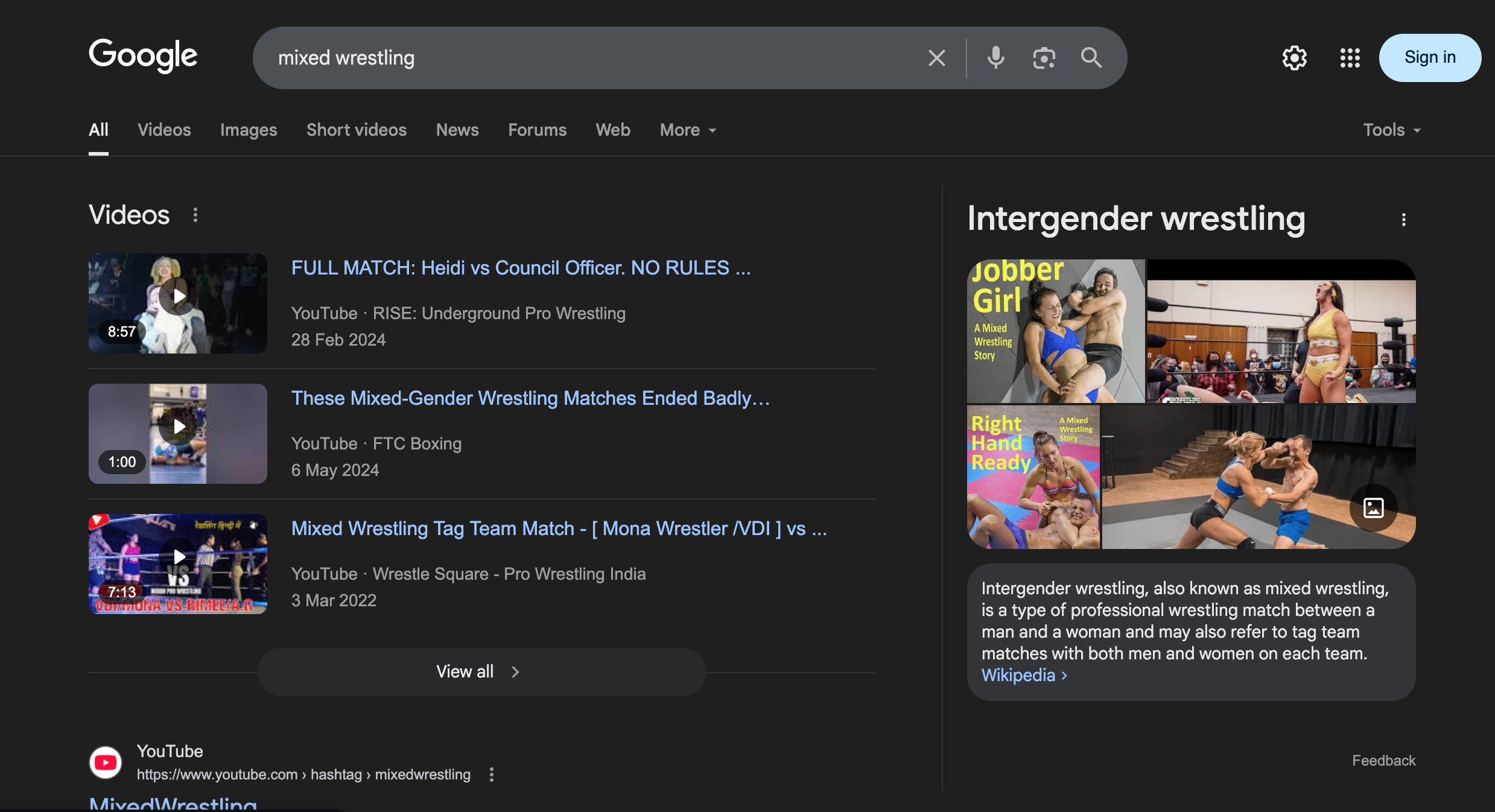
Task: Open the Google apps grid icon
Action: [1350, 58]
